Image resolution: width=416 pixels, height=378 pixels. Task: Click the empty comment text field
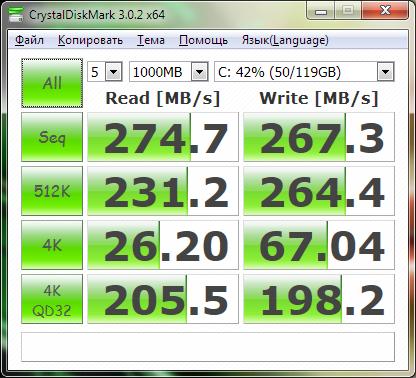pyautogui.click(x=208, y=347)
